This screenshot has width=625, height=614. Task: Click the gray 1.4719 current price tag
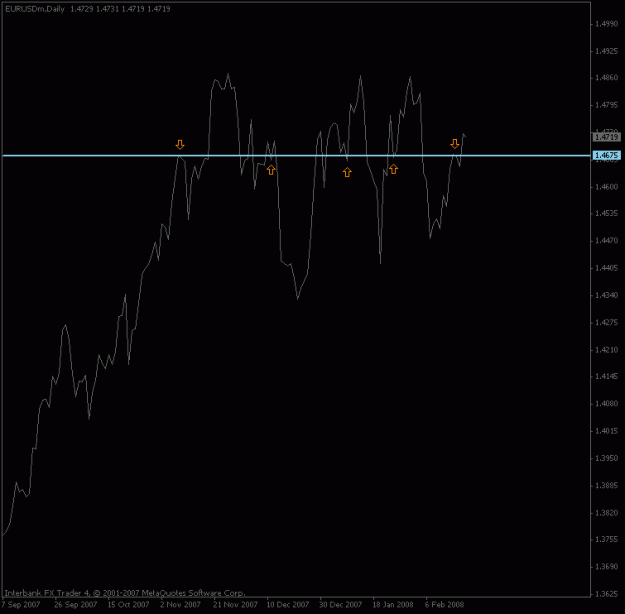(607, 137)
